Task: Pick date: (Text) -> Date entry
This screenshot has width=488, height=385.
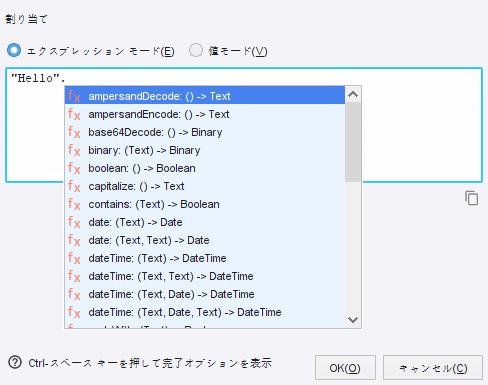Action: click(205, 222)
